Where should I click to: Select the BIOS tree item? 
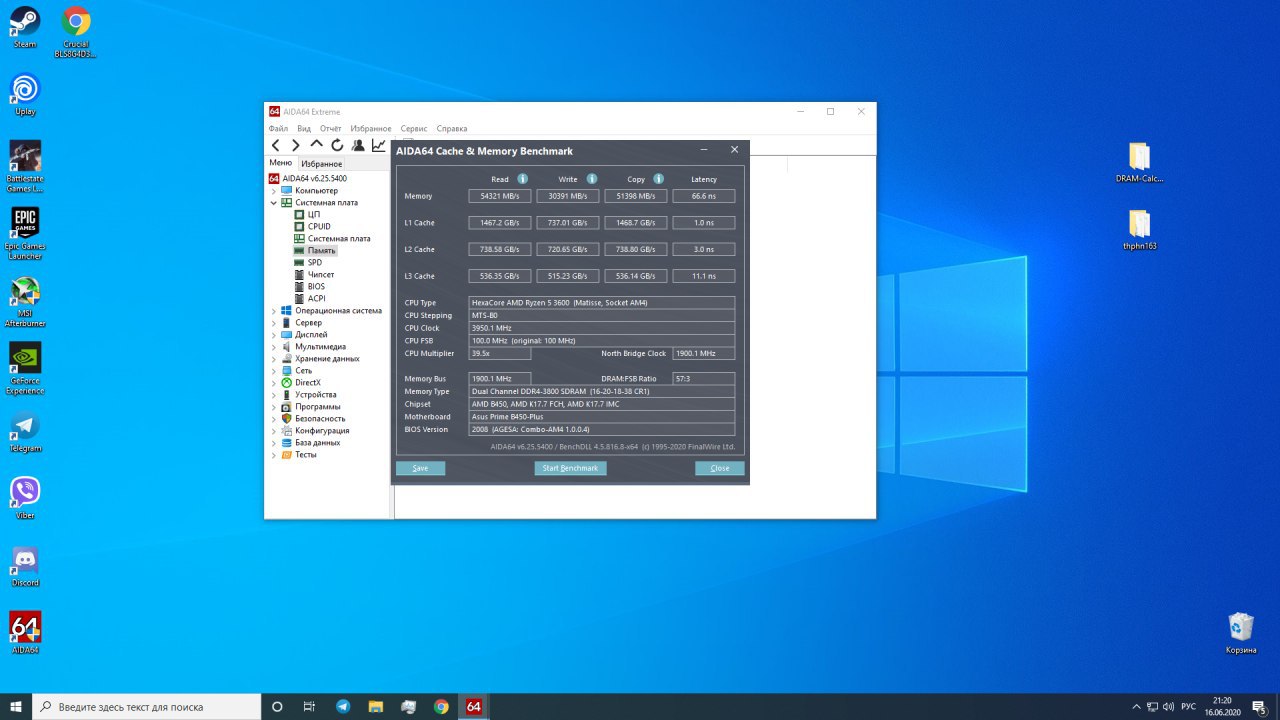coord(316,286)
